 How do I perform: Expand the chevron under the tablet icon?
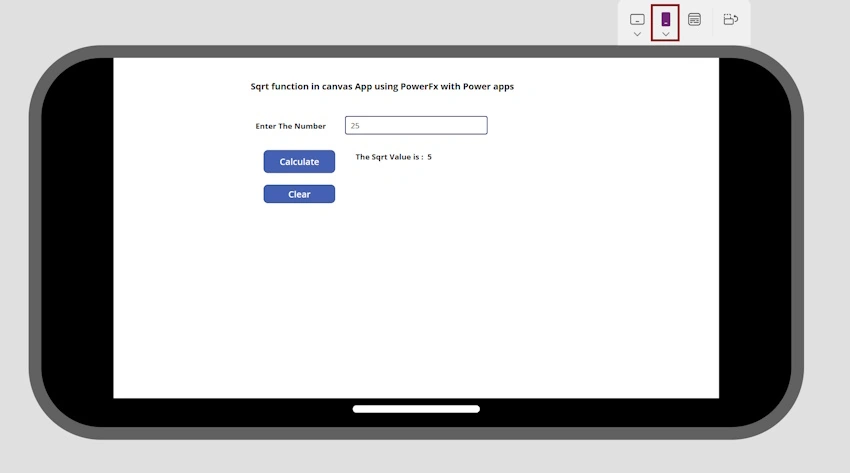(x=637, y=34)
